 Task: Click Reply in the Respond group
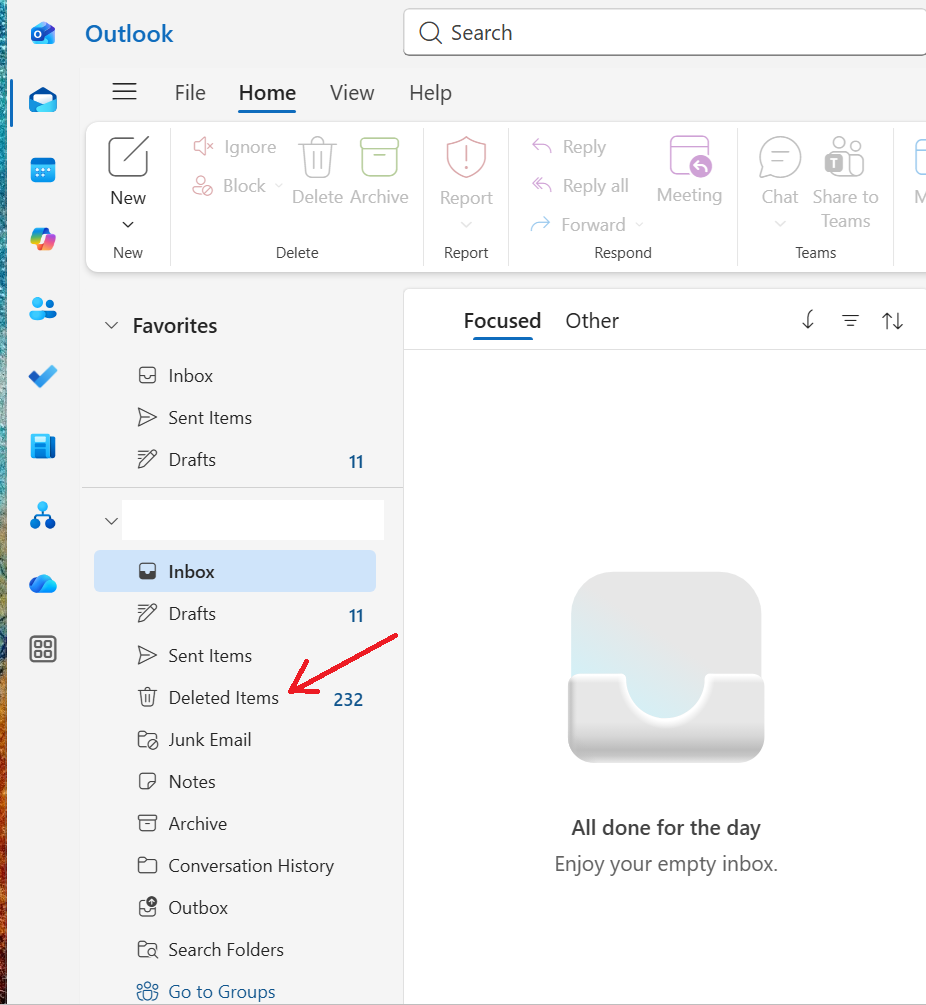pos(569,147)
